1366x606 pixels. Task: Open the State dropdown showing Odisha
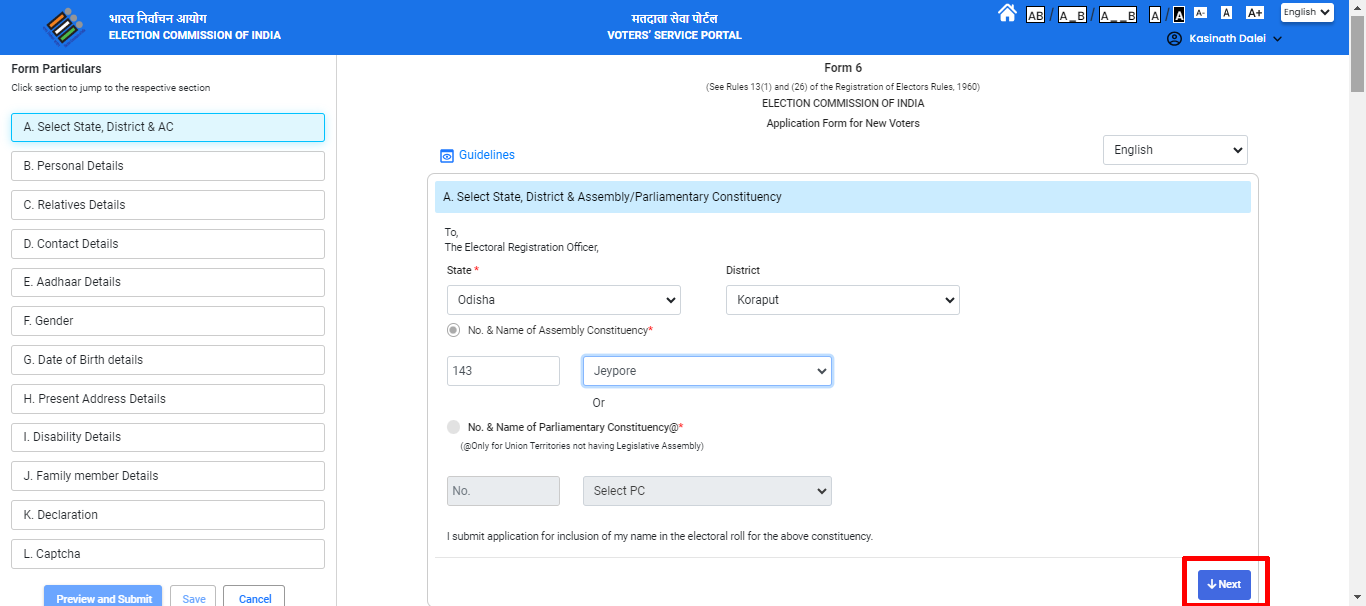[563, 299]
